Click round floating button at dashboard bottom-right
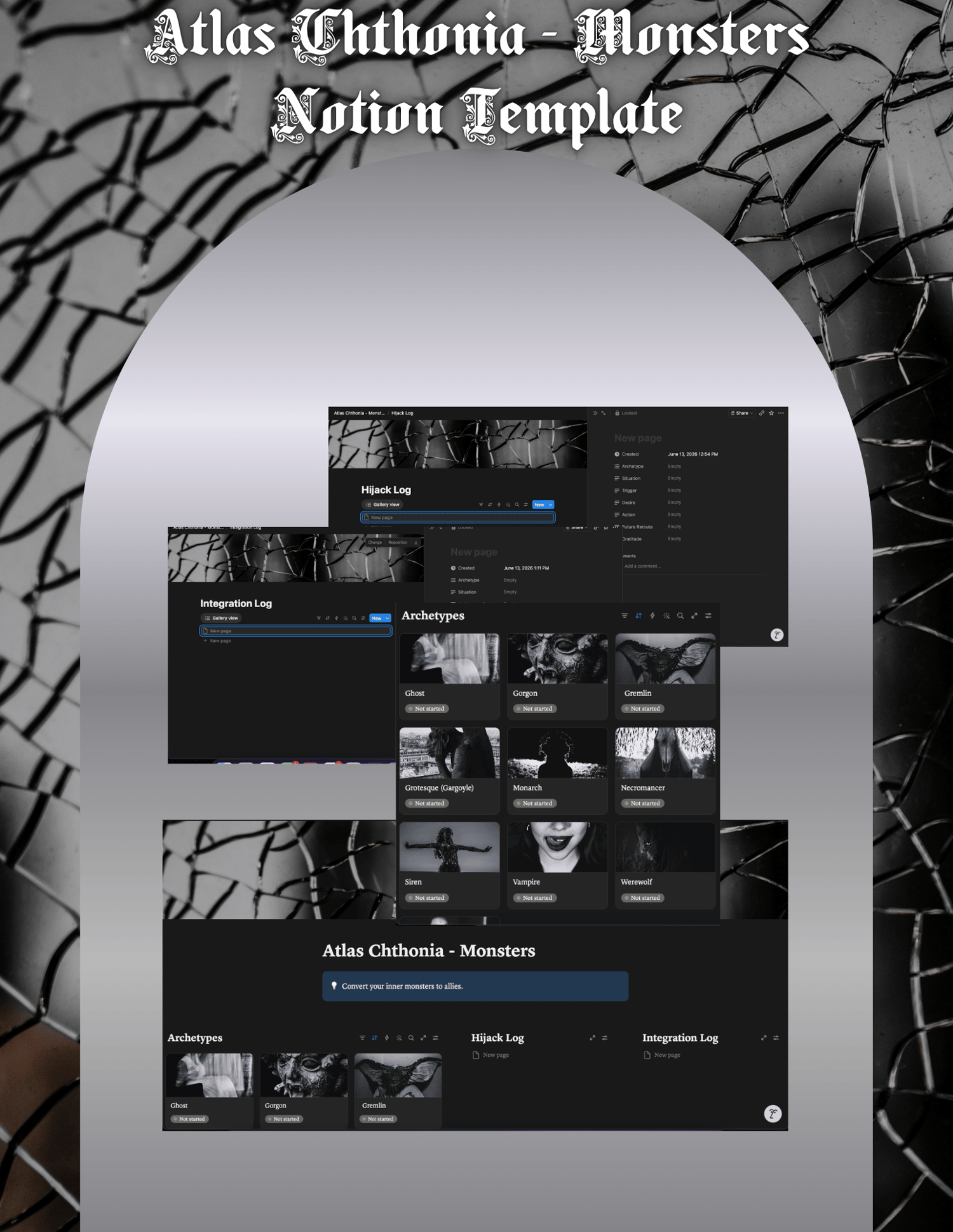The height and width of the screenshot is (1232, 953). coord(773,1113)
